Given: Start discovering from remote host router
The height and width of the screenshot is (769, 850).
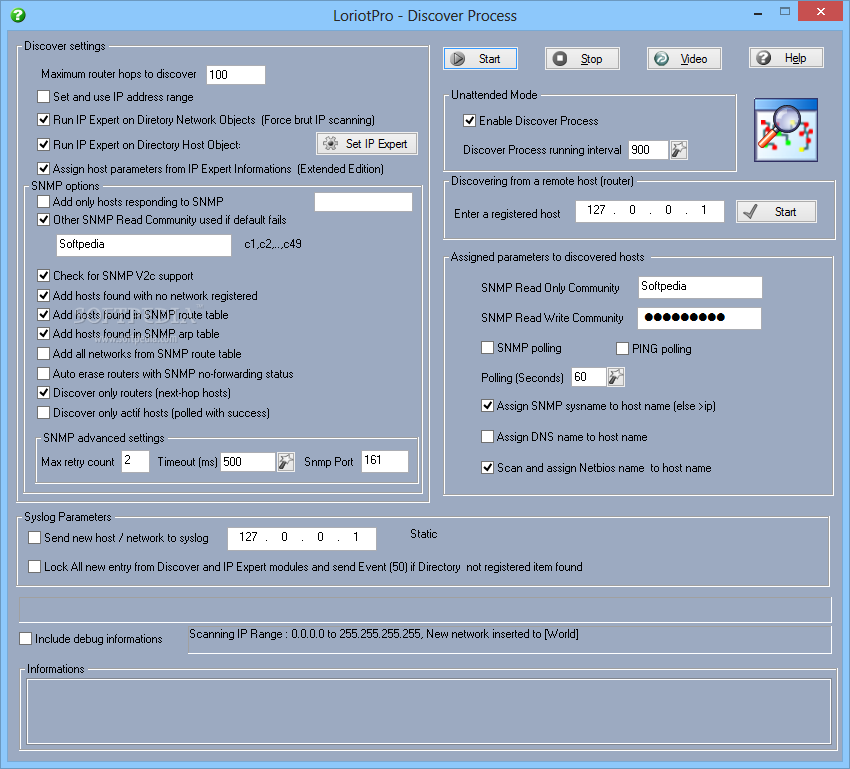Looking at the screenshot, I should pyautogui.click(x=776, y=212).
